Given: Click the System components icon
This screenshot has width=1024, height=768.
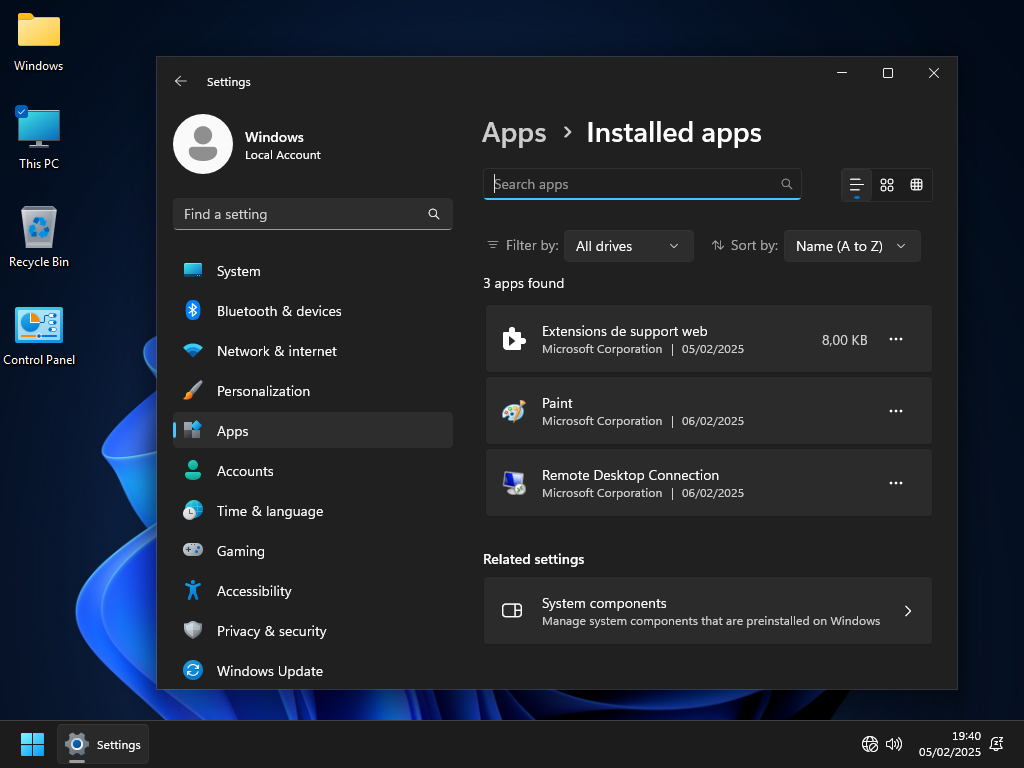Looking at the screenshot, I should pyautogui.click(x=512, y=611).
